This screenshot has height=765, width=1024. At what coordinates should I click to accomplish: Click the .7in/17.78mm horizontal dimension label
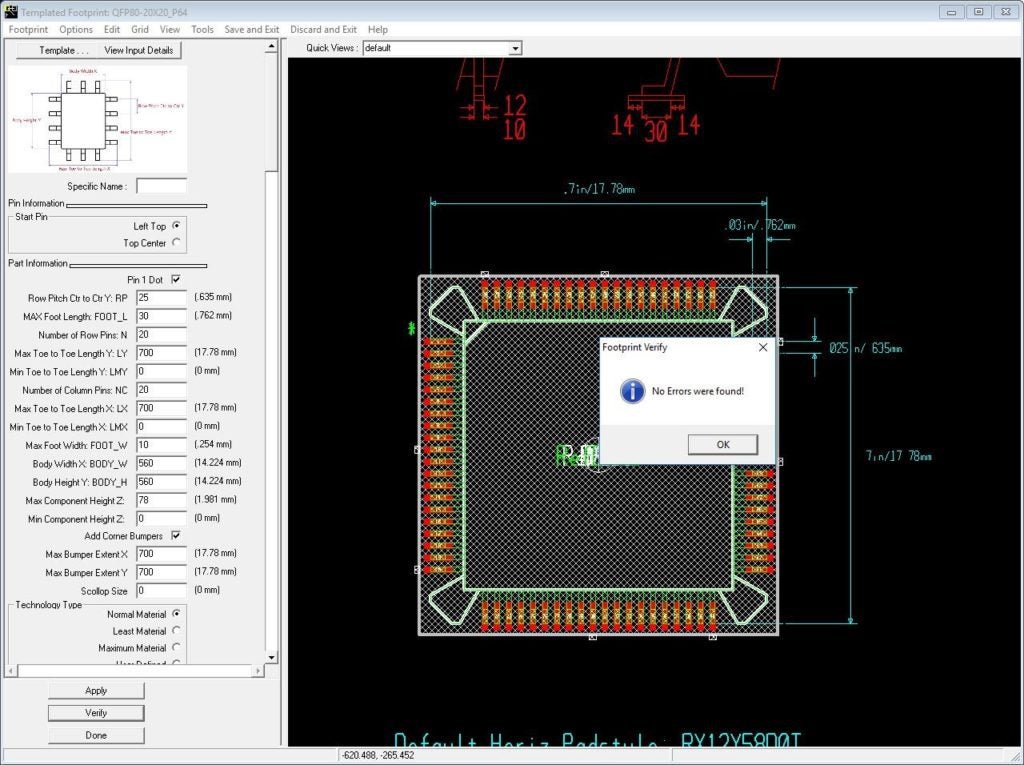[x=599, y=189]
